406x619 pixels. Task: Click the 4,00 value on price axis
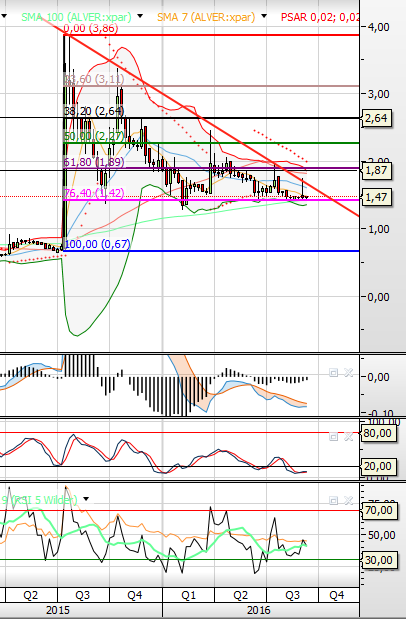[378, 27]
